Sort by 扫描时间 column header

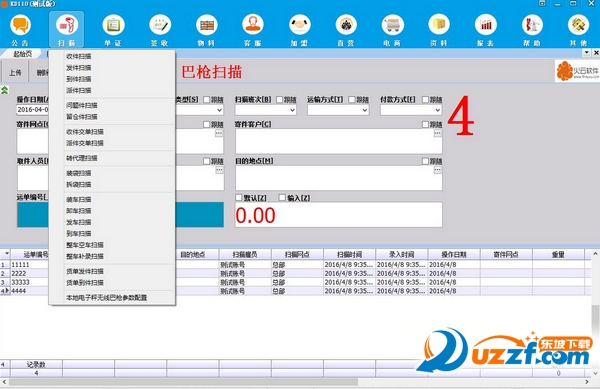click(x=349, y=254)
